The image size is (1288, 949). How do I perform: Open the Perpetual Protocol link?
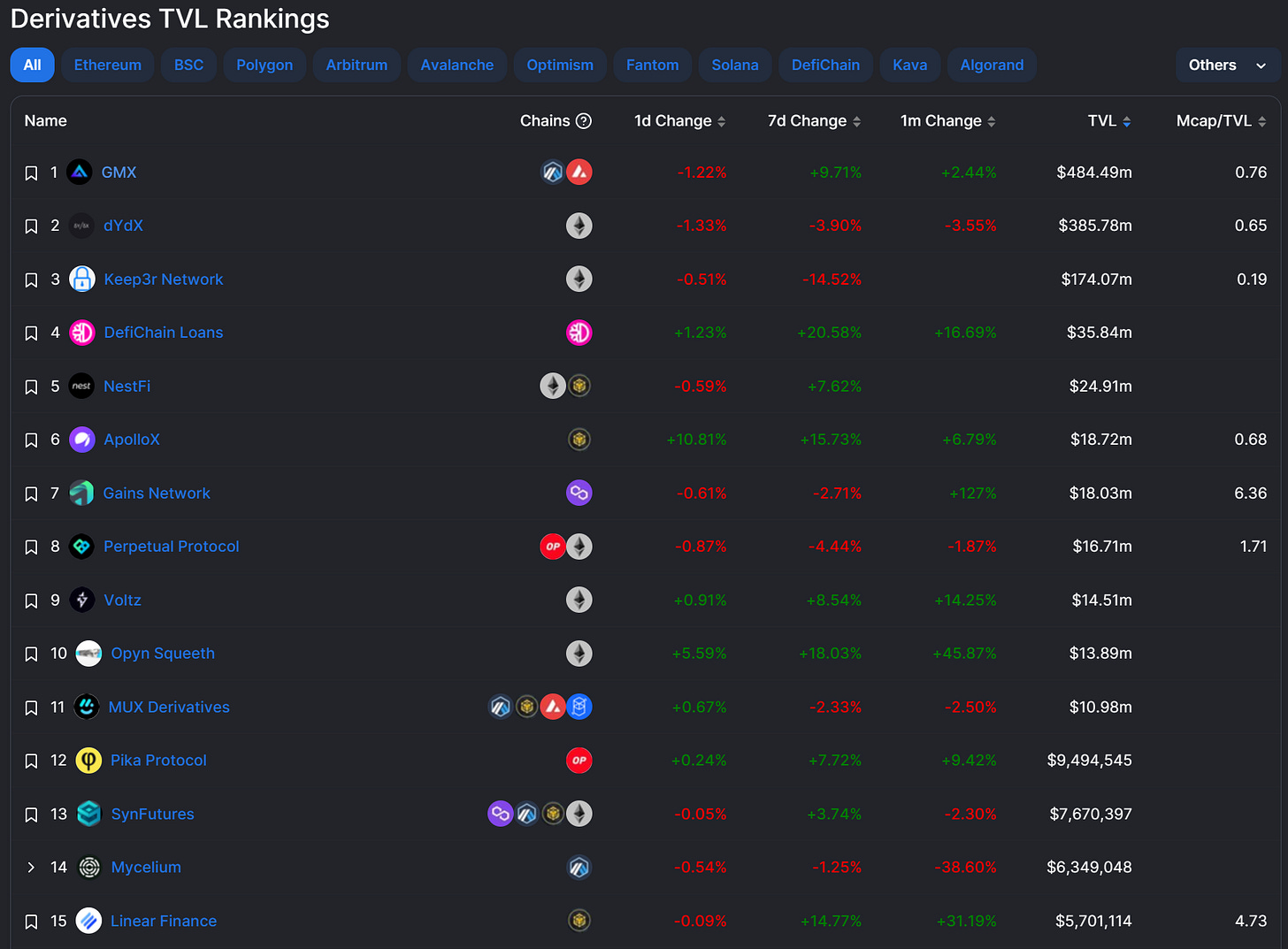click(x=171, y=547)
